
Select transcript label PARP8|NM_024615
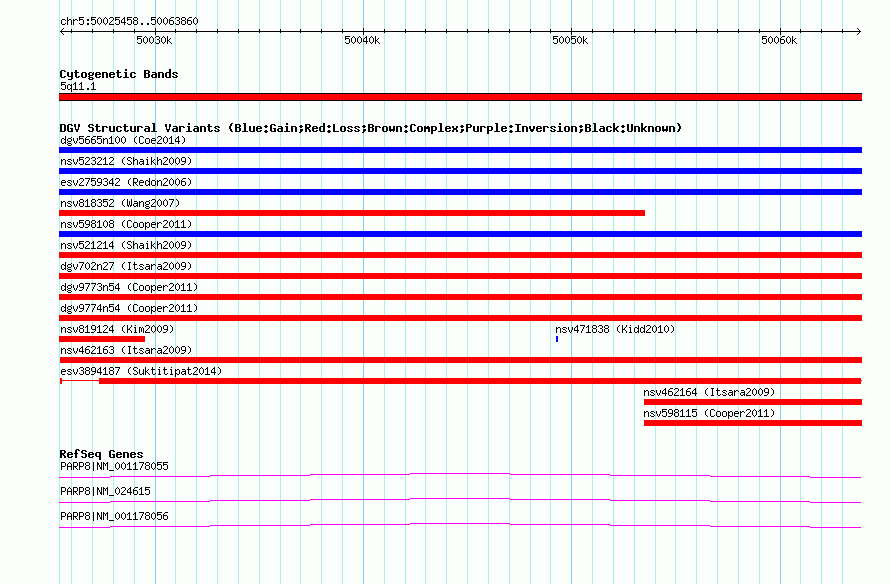click(x=105, y=491)
